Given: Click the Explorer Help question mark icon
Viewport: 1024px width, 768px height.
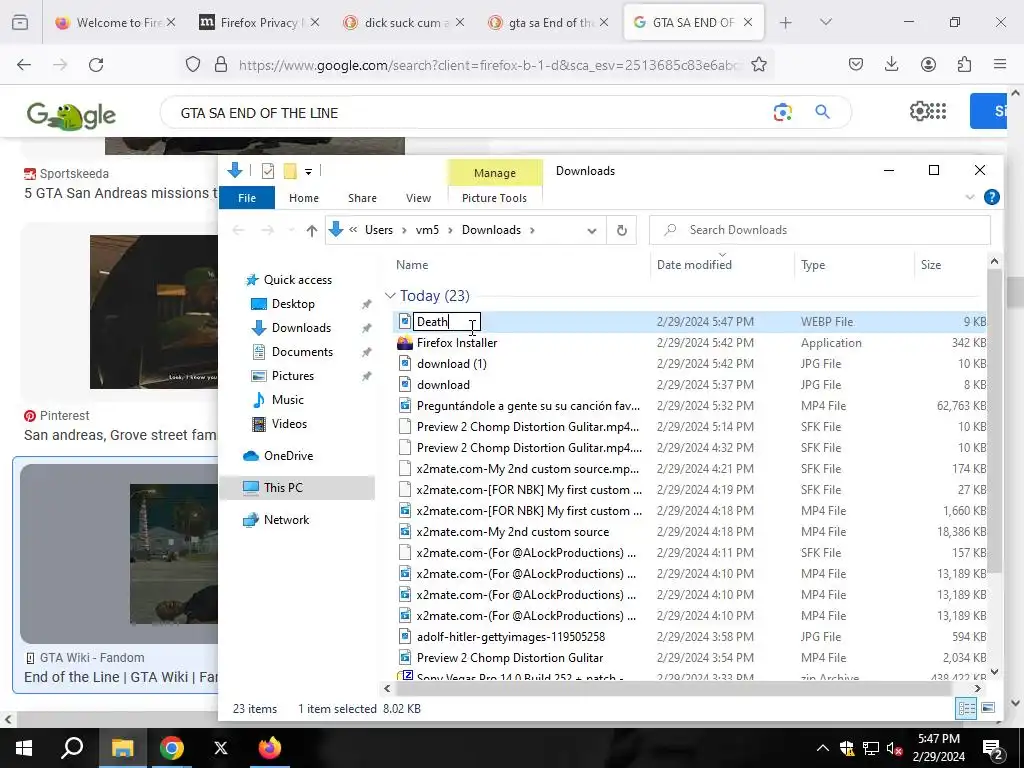Looking at the screenshot, I should click(x=991, y=197).
